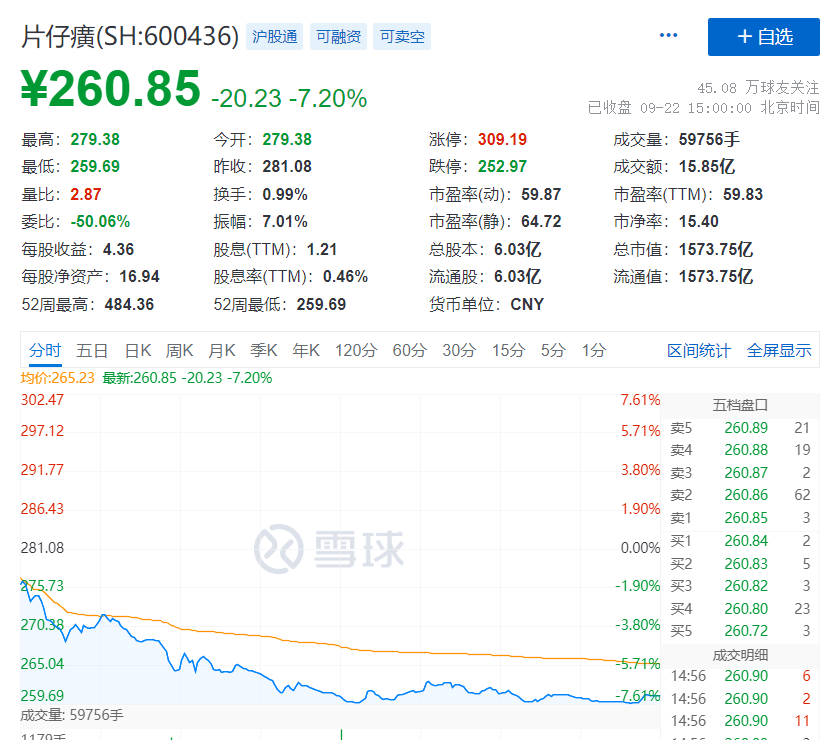Switch to the 15分 chart tab
Image resolution: width=835 pixels, height=740 pixels.
pyautogui.click(x=508, y=350)
